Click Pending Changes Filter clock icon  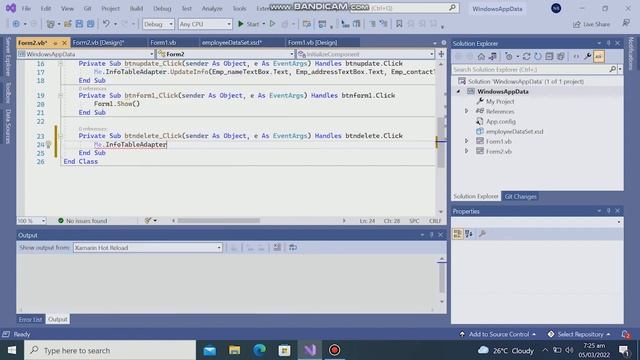click(509, 57)
